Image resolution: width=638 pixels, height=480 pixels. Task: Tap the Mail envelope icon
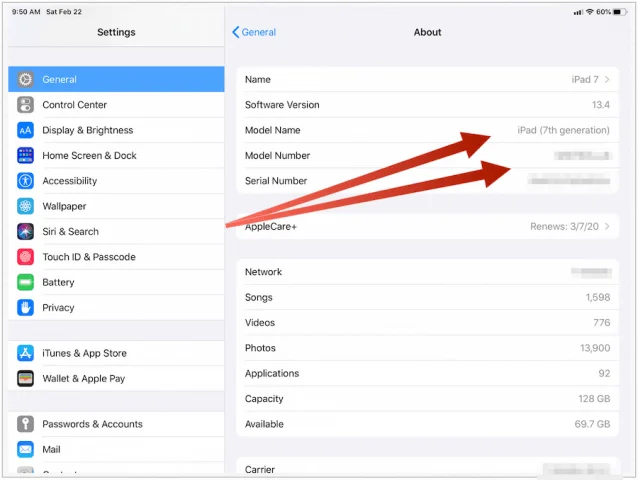[x=25, y=449]
